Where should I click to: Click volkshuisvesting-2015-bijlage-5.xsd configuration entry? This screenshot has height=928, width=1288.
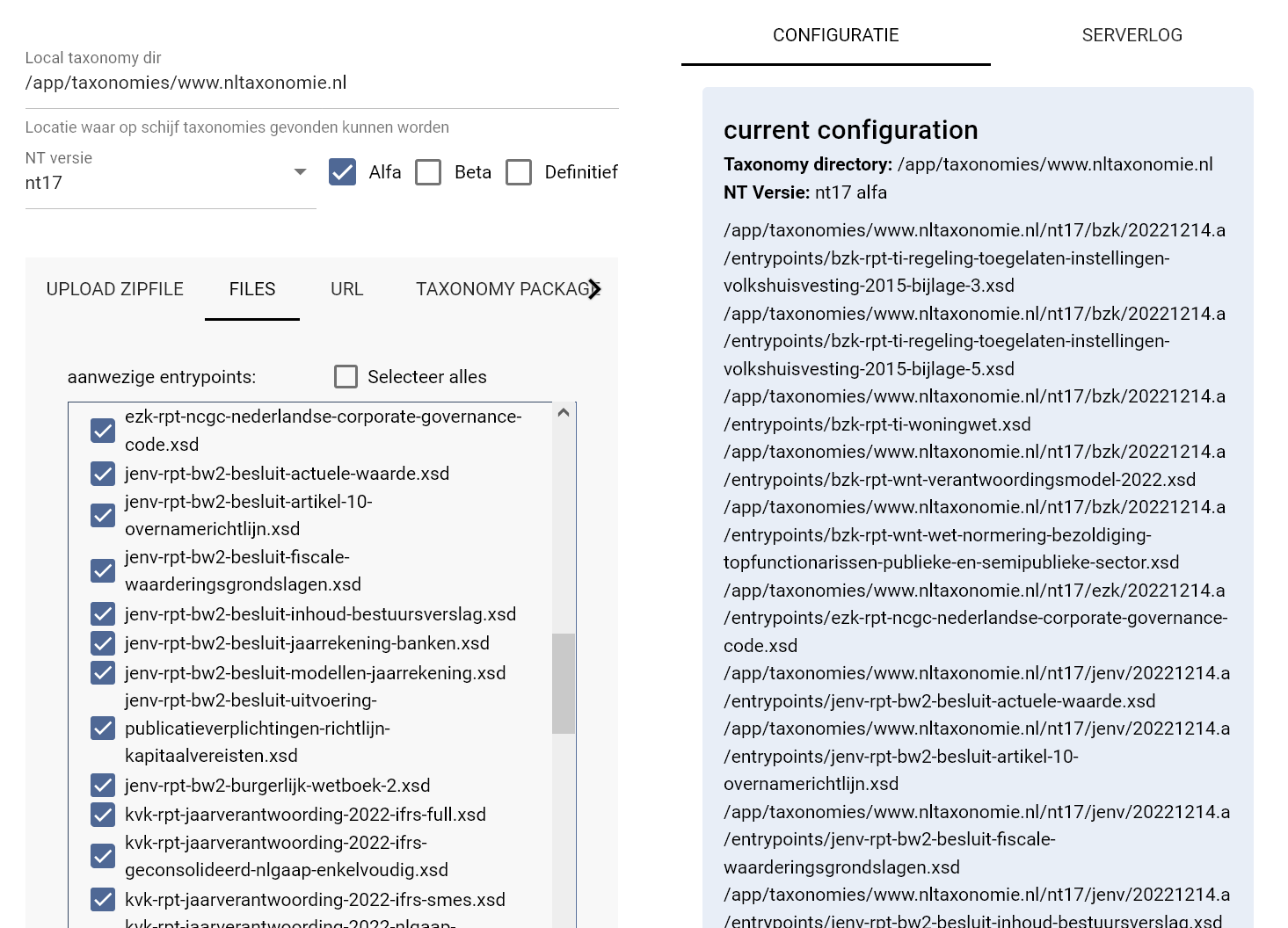(x=974, y=341)
